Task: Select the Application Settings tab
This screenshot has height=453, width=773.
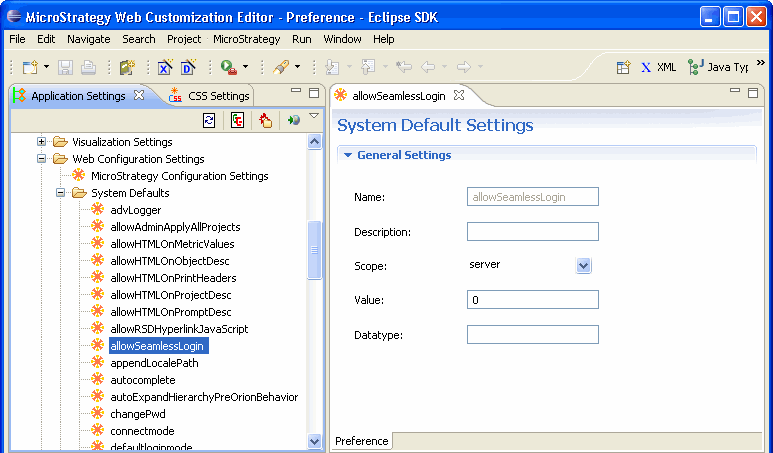Action: (78, 96)
